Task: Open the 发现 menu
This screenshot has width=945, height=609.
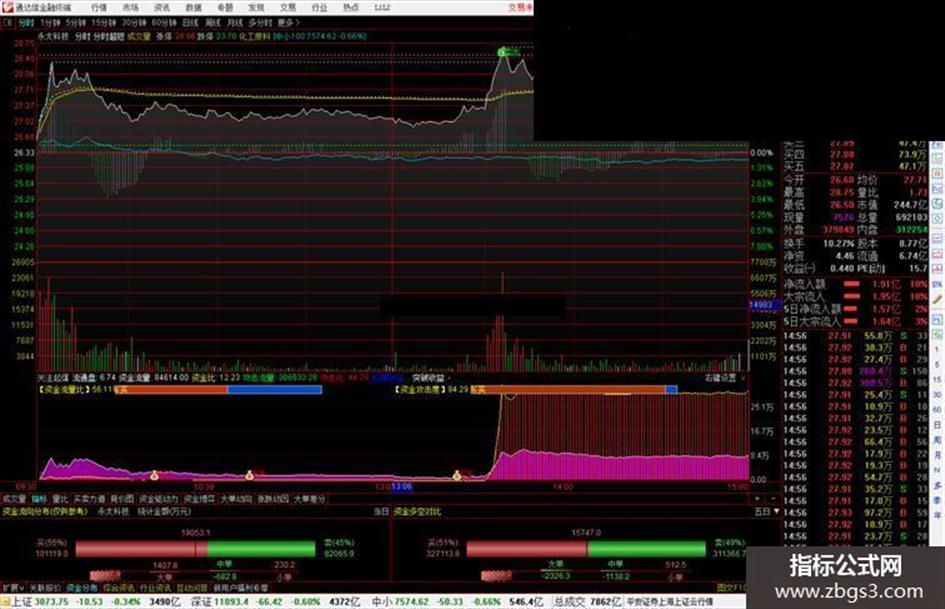Action: pyautogui.click(x=256, y=8)
